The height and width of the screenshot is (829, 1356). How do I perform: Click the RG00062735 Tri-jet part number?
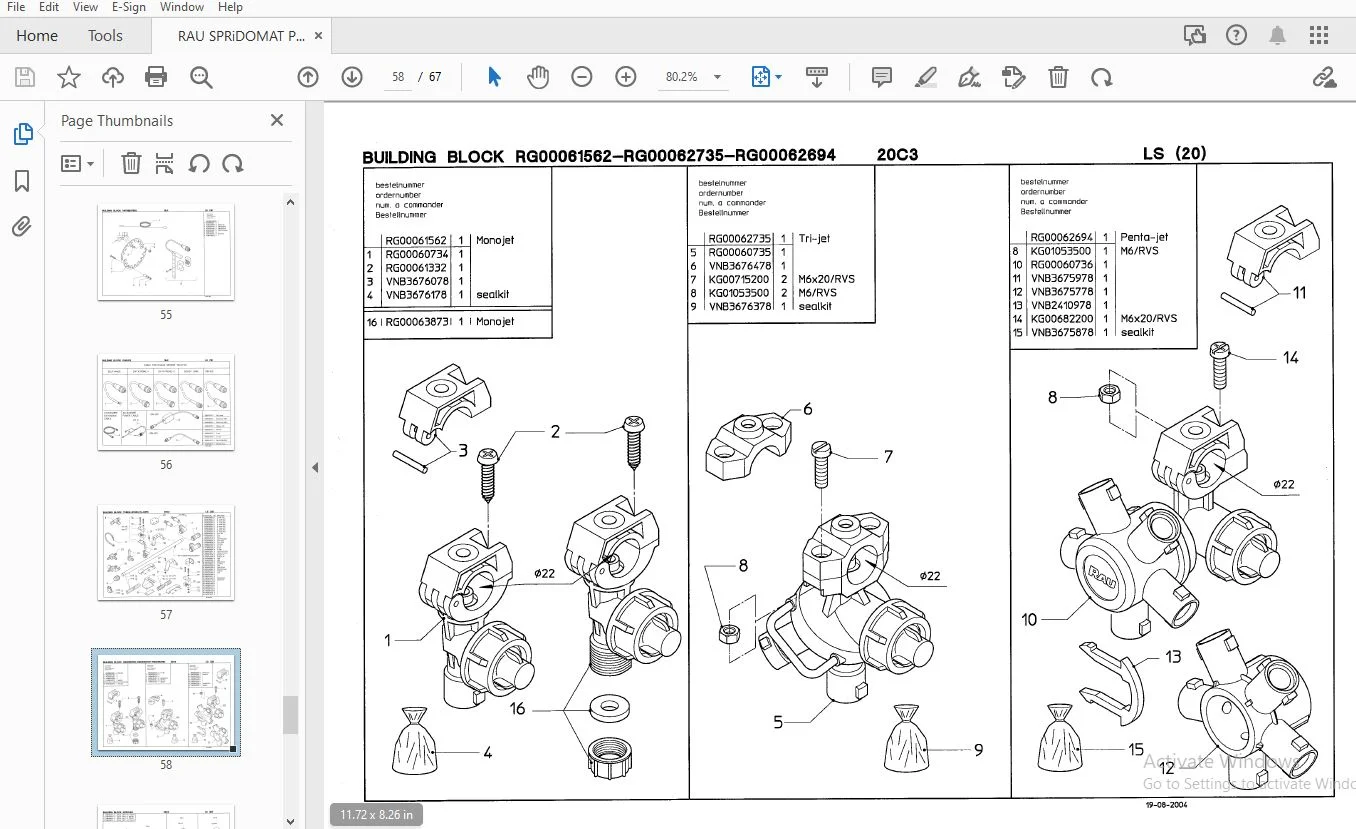coord(740,238)
